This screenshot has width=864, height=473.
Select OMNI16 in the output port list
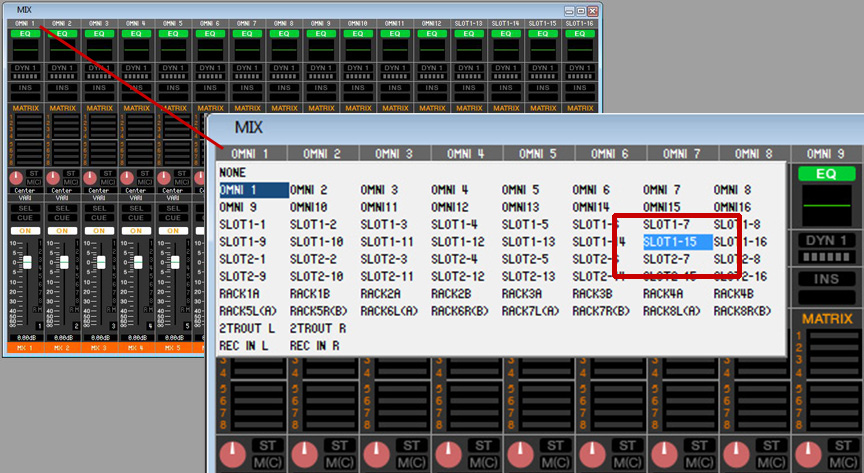[732, 207]
